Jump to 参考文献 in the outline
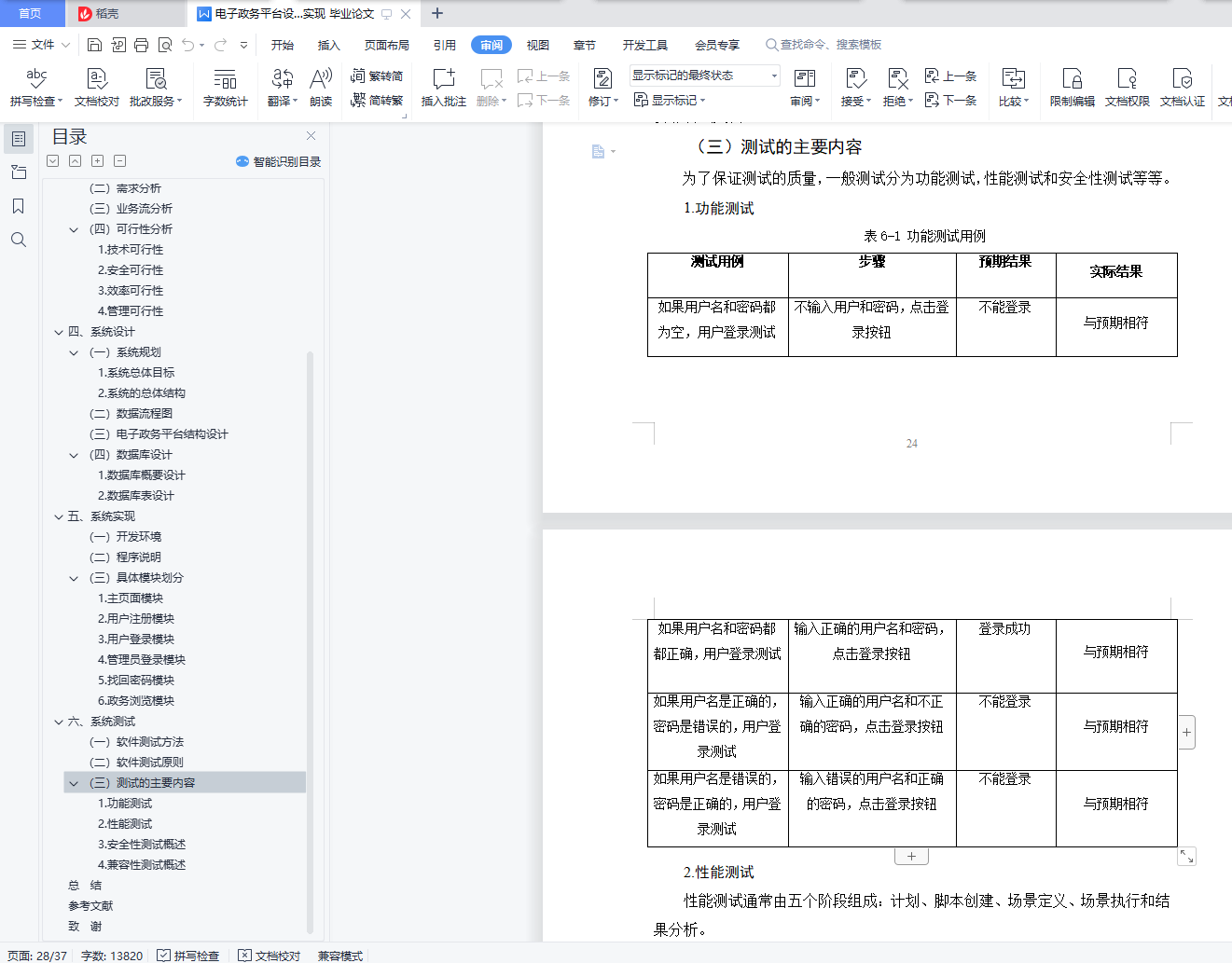Screen dimensions: 1232x963 [x=90, y=906]
